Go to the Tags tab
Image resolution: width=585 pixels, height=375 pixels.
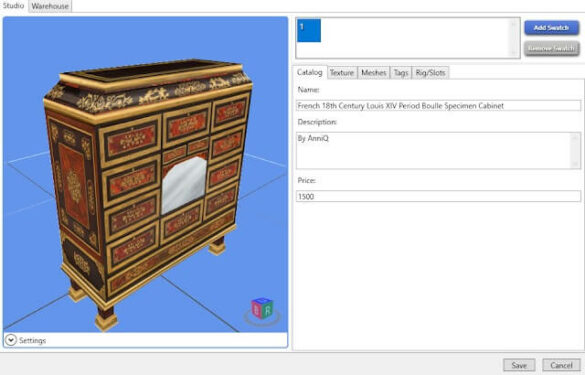tap(401, 73)
